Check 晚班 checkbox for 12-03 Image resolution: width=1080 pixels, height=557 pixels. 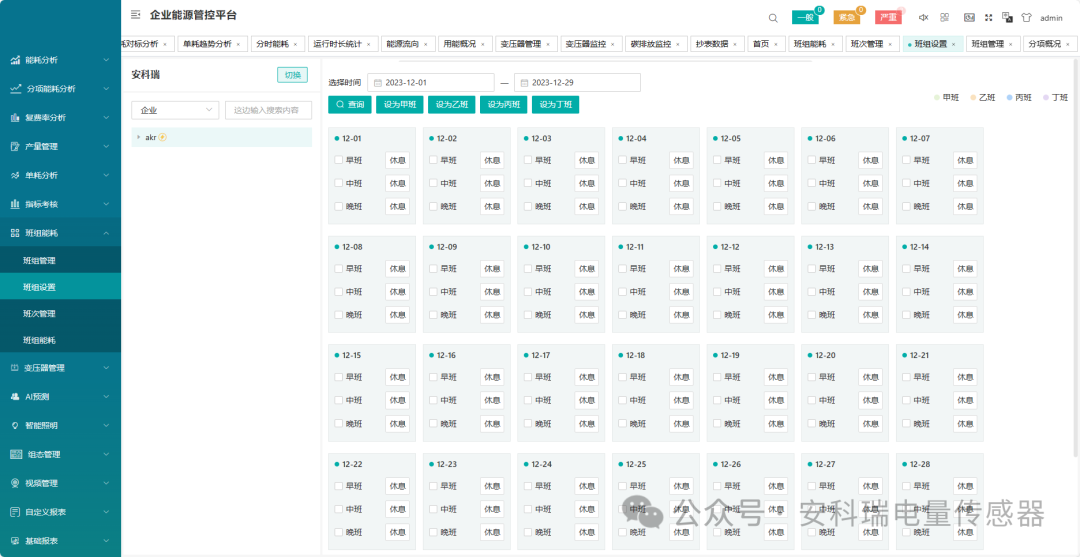pos(528,206)
